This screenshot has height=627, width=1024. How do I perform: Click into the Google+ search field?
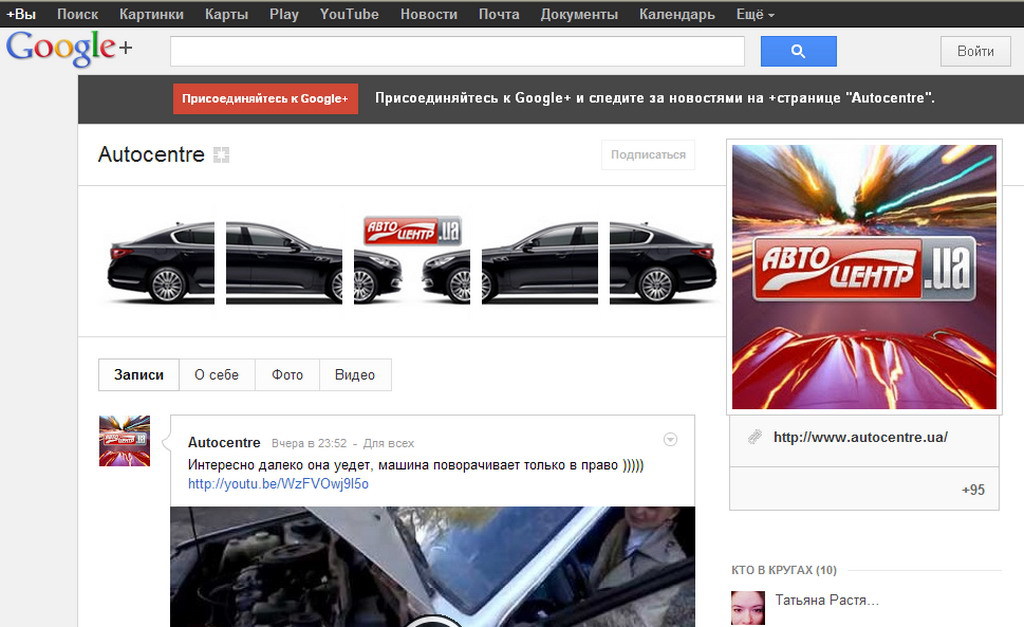[x=457, y=51]
